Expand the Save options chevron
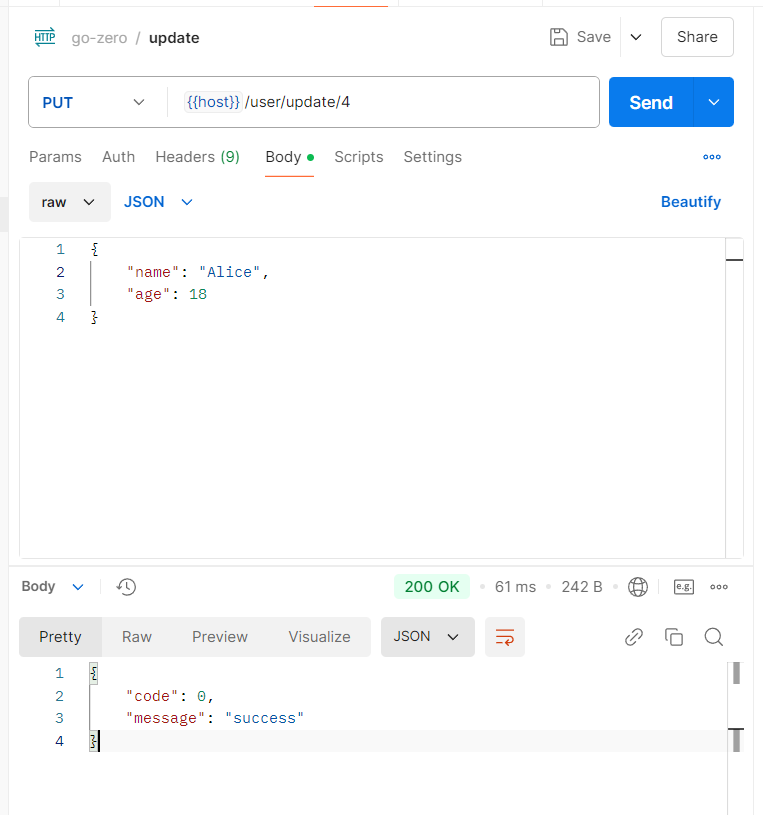 (x=636, y=37)
